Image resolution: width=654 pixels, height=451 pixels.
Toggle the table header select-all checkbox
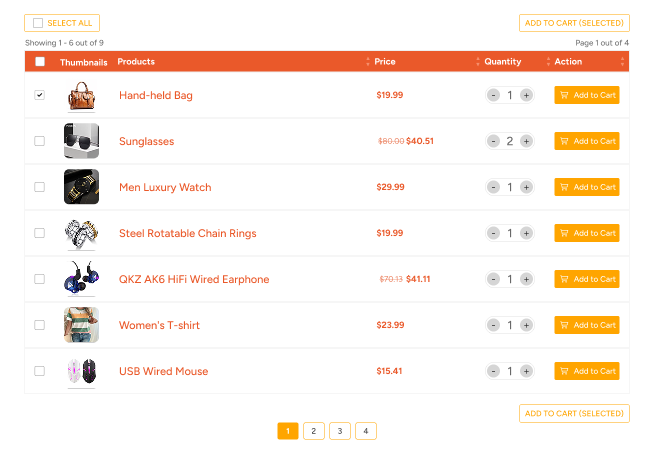tap(40, 62)
